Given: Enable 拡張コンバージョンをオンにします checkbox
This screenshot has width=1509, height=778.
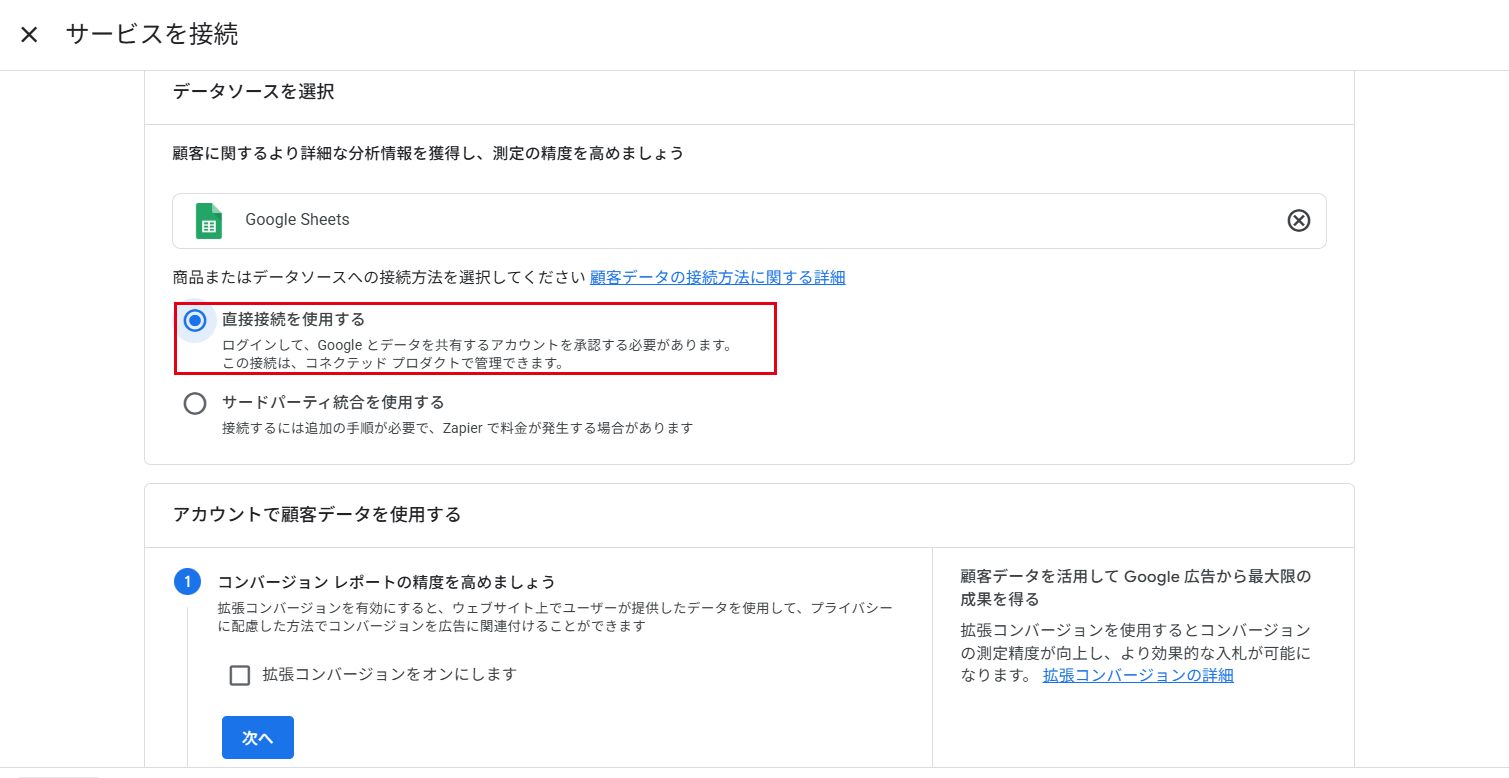Looking at the screenshot, I should click(x=240, y=675).
